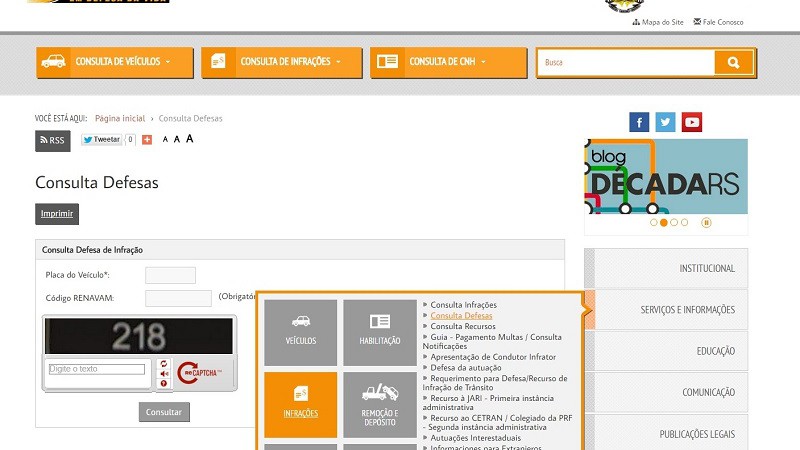
Task: Open the Publicações Legais sidebar menu
Action: click(666, 433)
